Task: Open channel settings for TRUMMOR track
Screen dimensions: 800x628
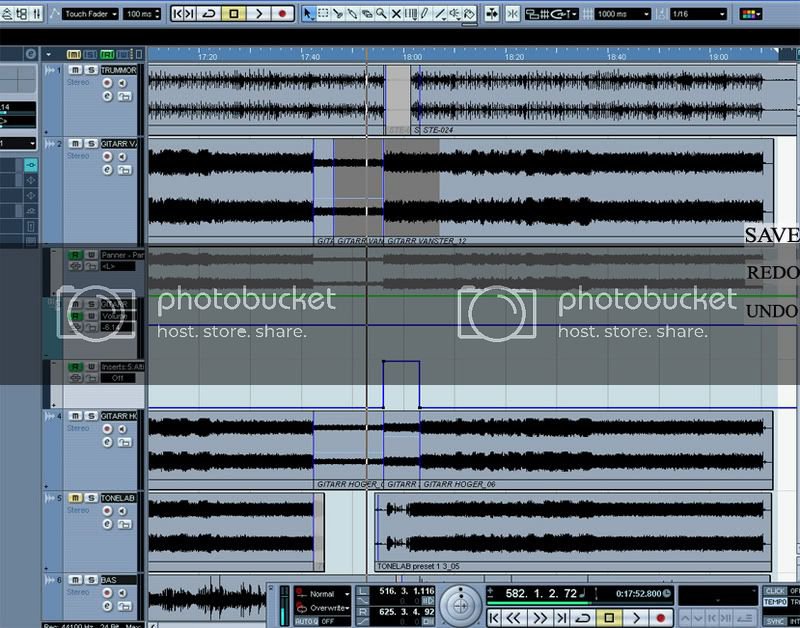Action: click(x=107, y=96)
